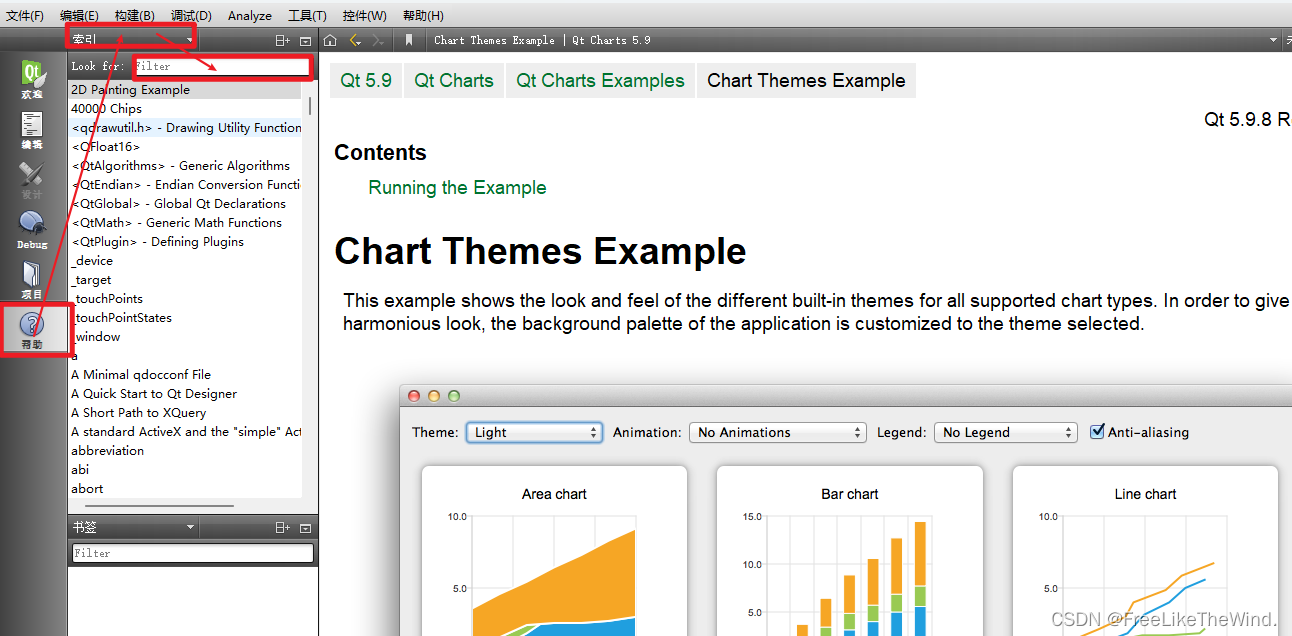Viewport: 1292px width, 636px height.
Task: Jump to 'Running the Example' section link
Action: coord(457,188)
